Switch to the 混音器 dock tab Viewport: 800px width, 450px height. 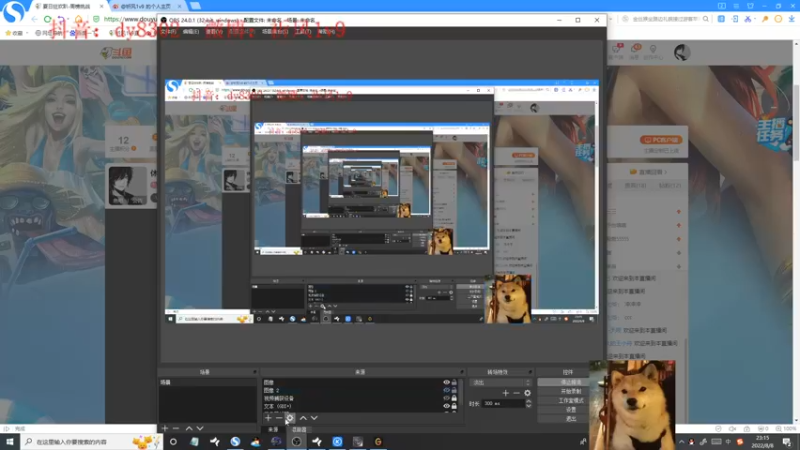[x=299, y=430]
